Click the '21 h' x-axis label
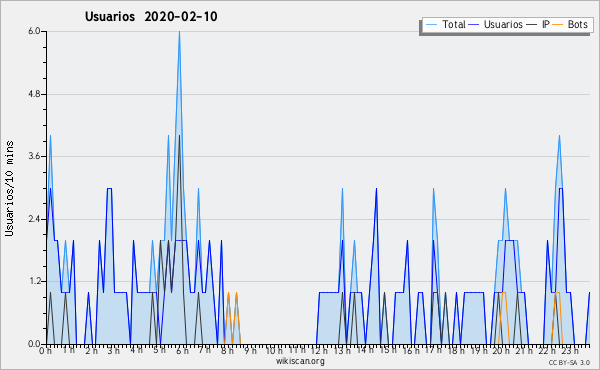600x370 pixels. click(523, 350)
